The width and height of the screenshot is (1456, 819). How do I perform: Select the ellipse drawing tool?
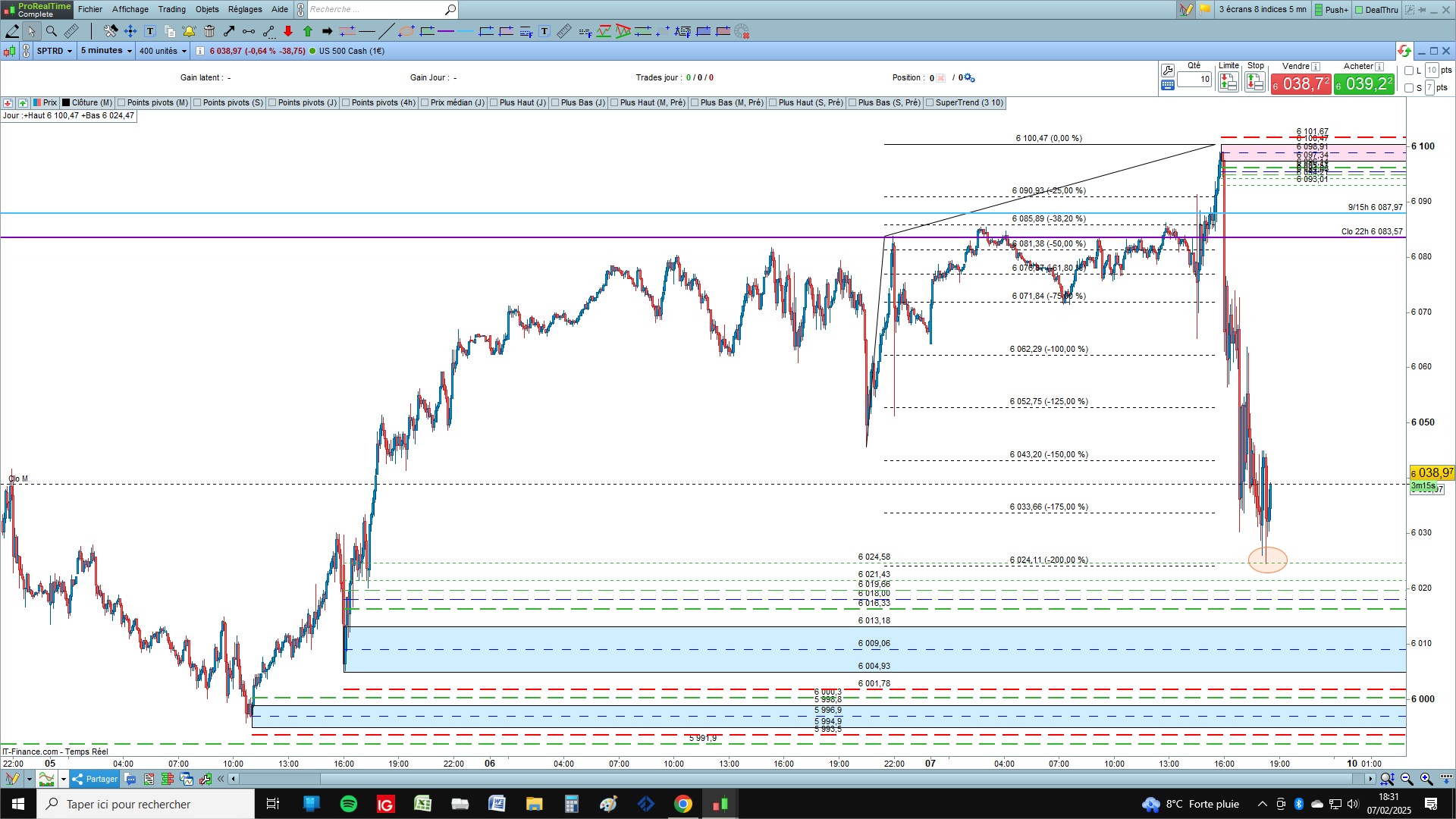click(x=406, y=31)
